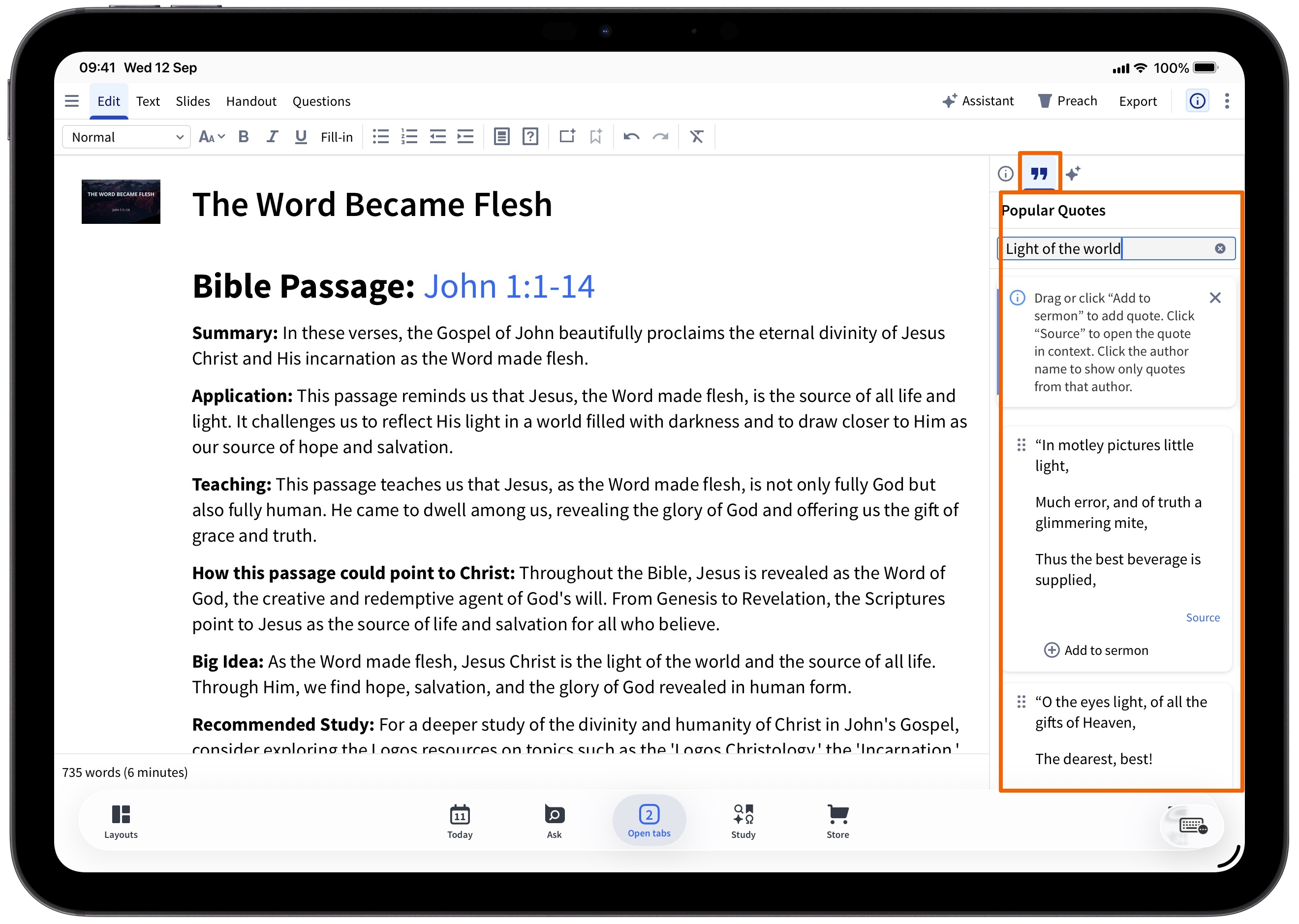
Task: Insert a Fill-in blank
Action: (x=337, y=137)
